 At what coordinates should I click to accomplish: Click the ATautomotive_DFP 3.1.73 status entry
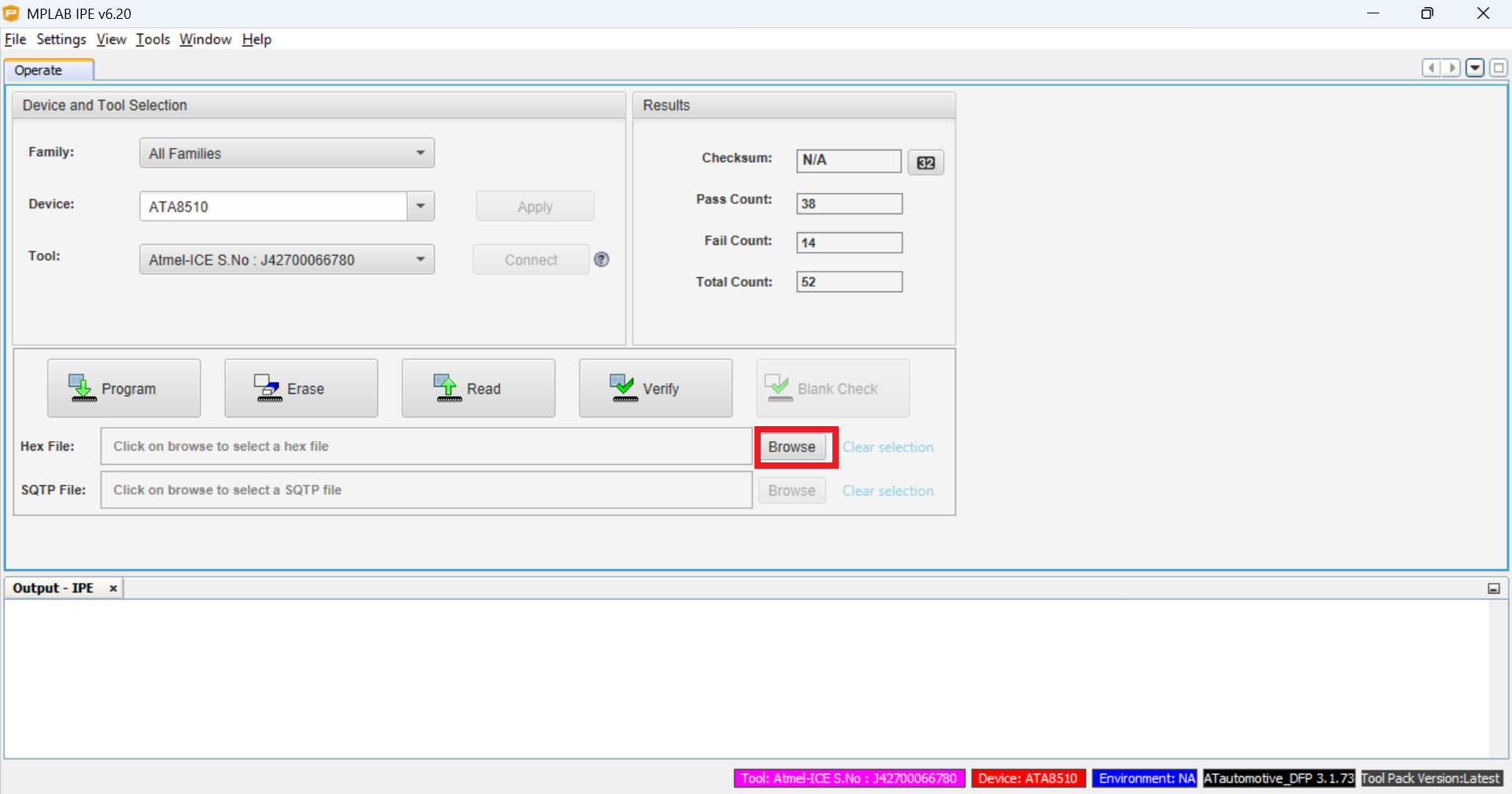coord(1279,778)
